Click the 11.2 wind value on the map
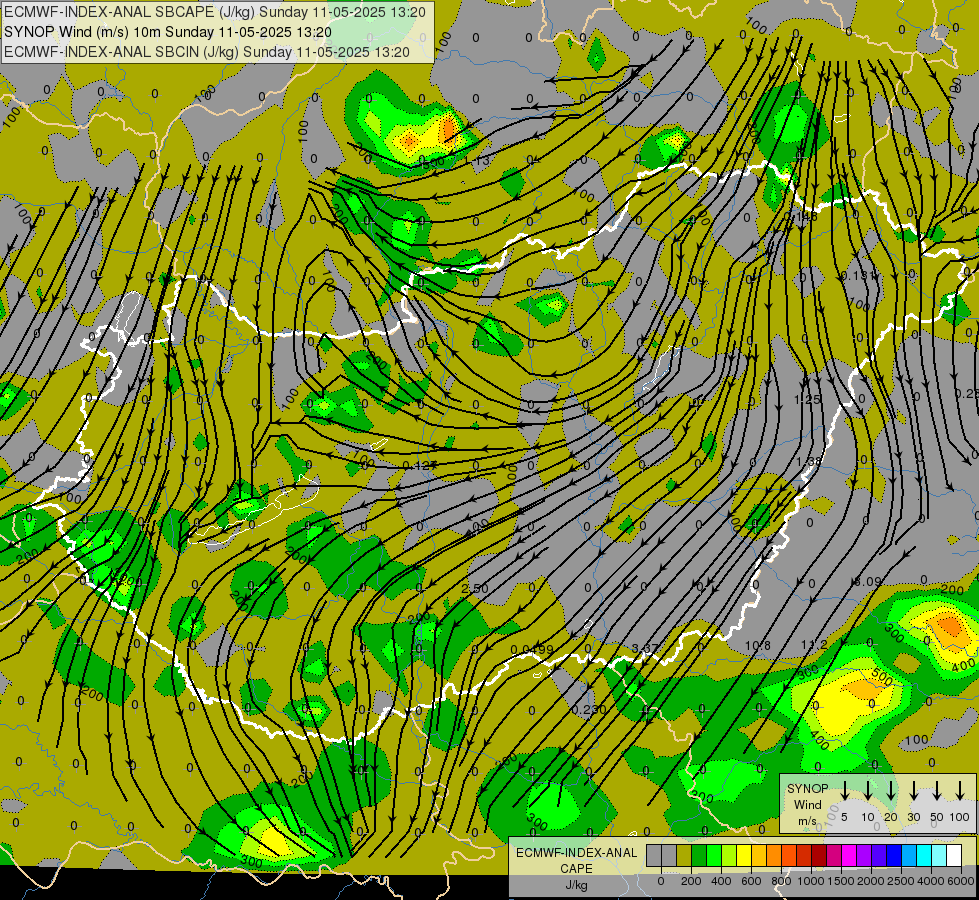The height and width of the screenshot is (900, 979). 815,645
